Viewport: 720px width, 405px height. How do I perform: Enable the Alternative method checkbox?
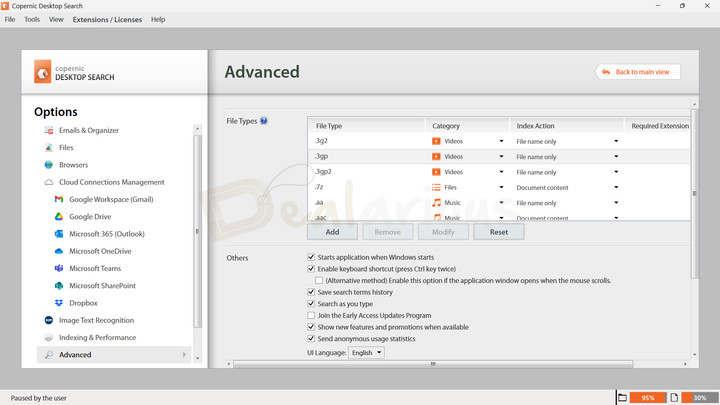(319, 280)
